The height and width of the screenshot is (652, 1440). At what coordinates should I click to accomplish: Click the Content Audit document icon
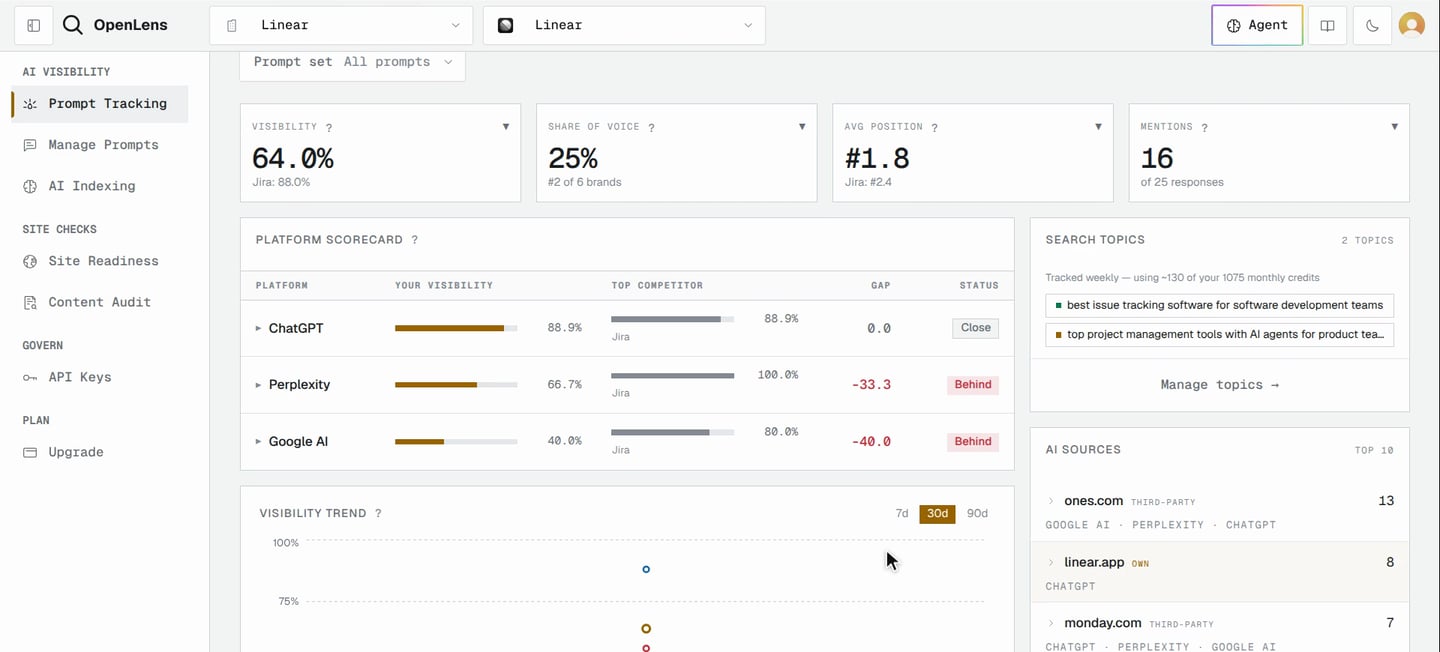[x=30, y=302]
